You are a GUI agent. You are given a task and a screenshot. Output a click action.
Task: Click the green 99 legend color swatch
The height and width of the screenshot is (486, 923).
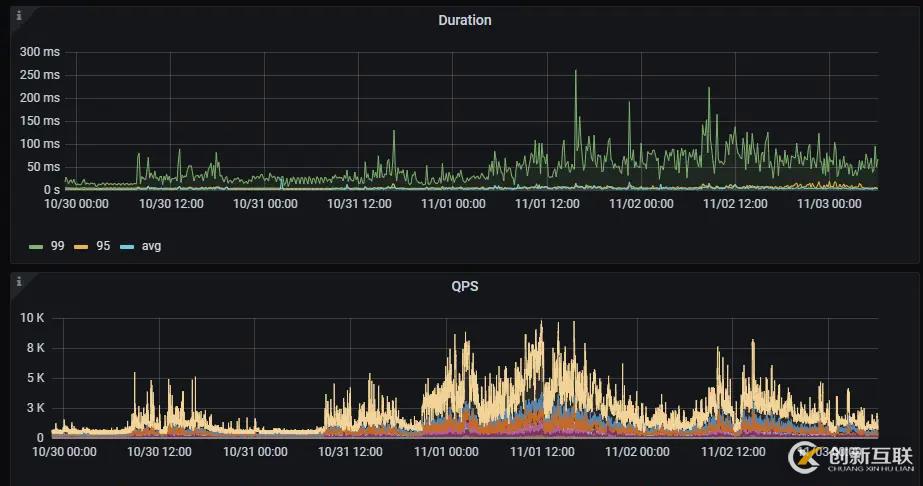coord(36,247)
